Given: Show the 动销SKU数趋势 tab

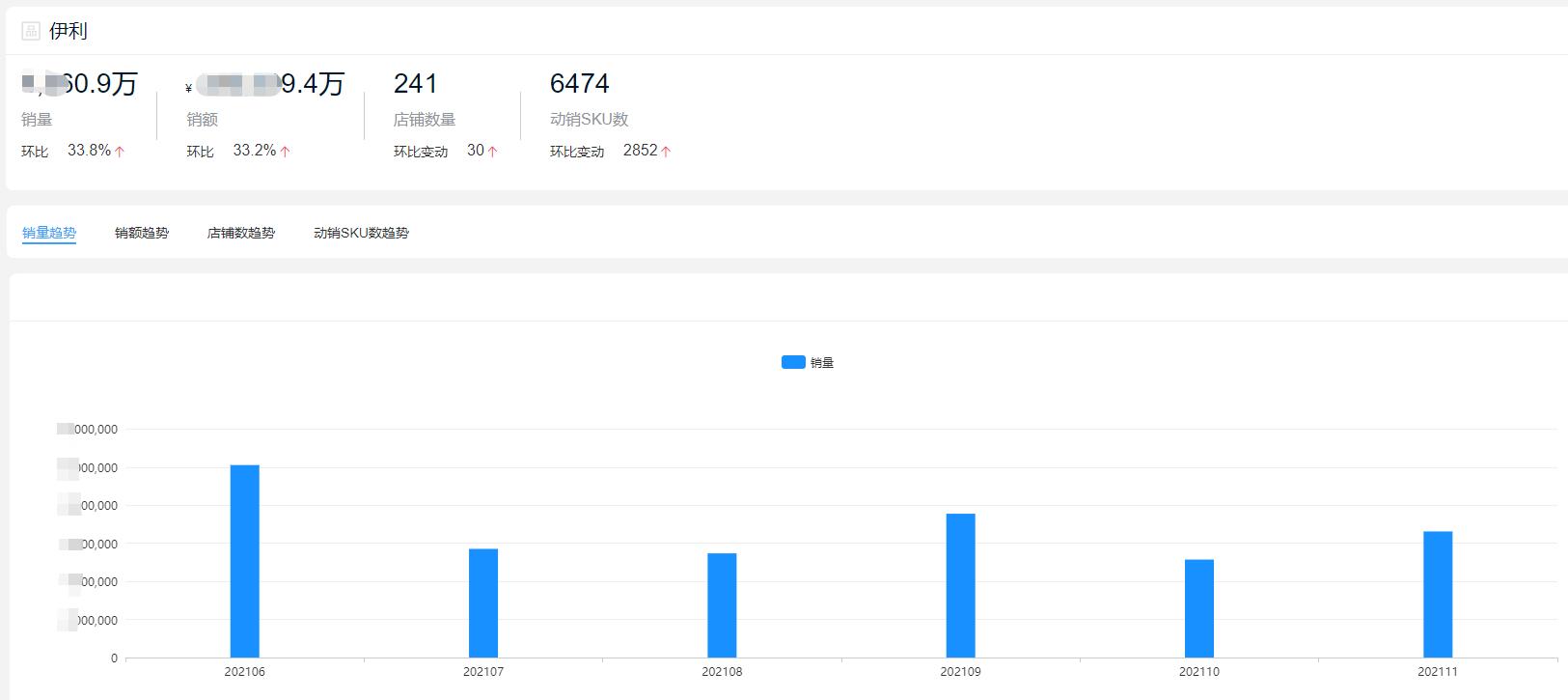Looking at the screenshot, I should [x=361, y=233].
